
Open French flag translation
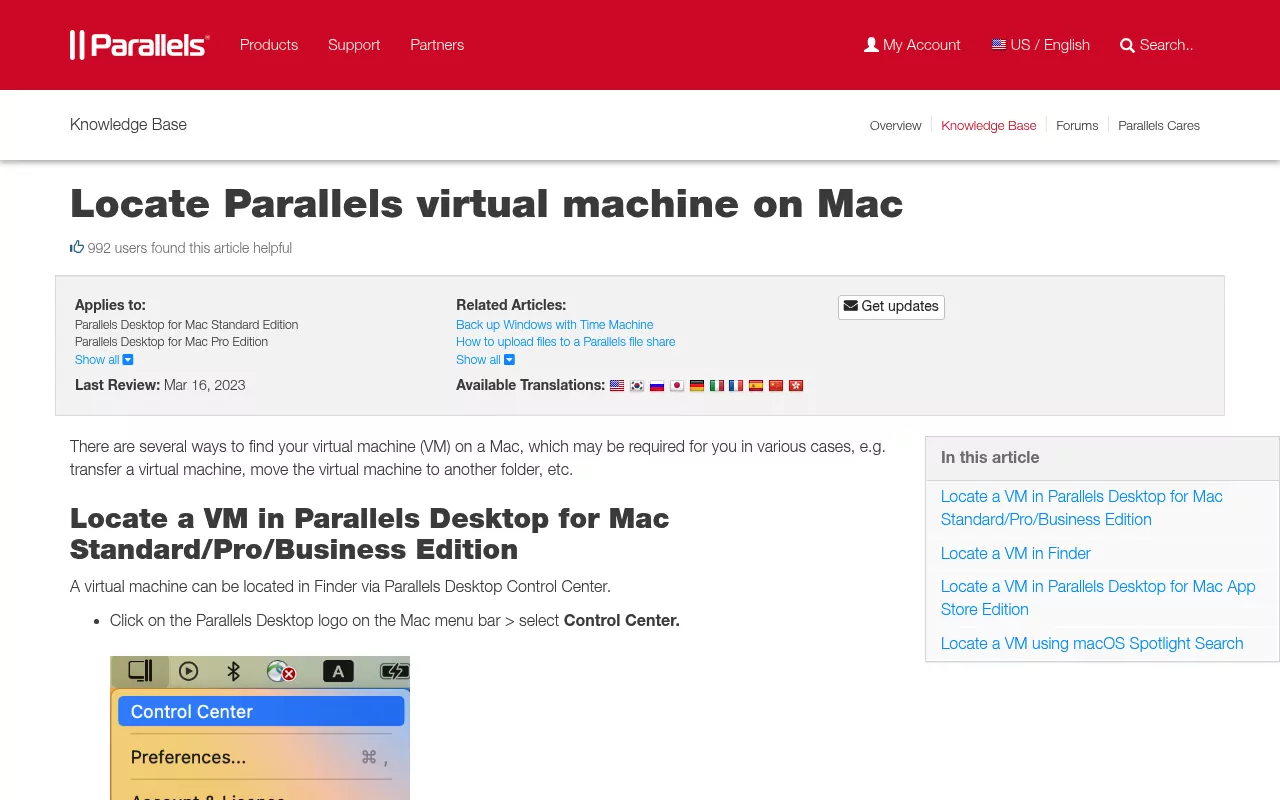(x=736, y=385)
